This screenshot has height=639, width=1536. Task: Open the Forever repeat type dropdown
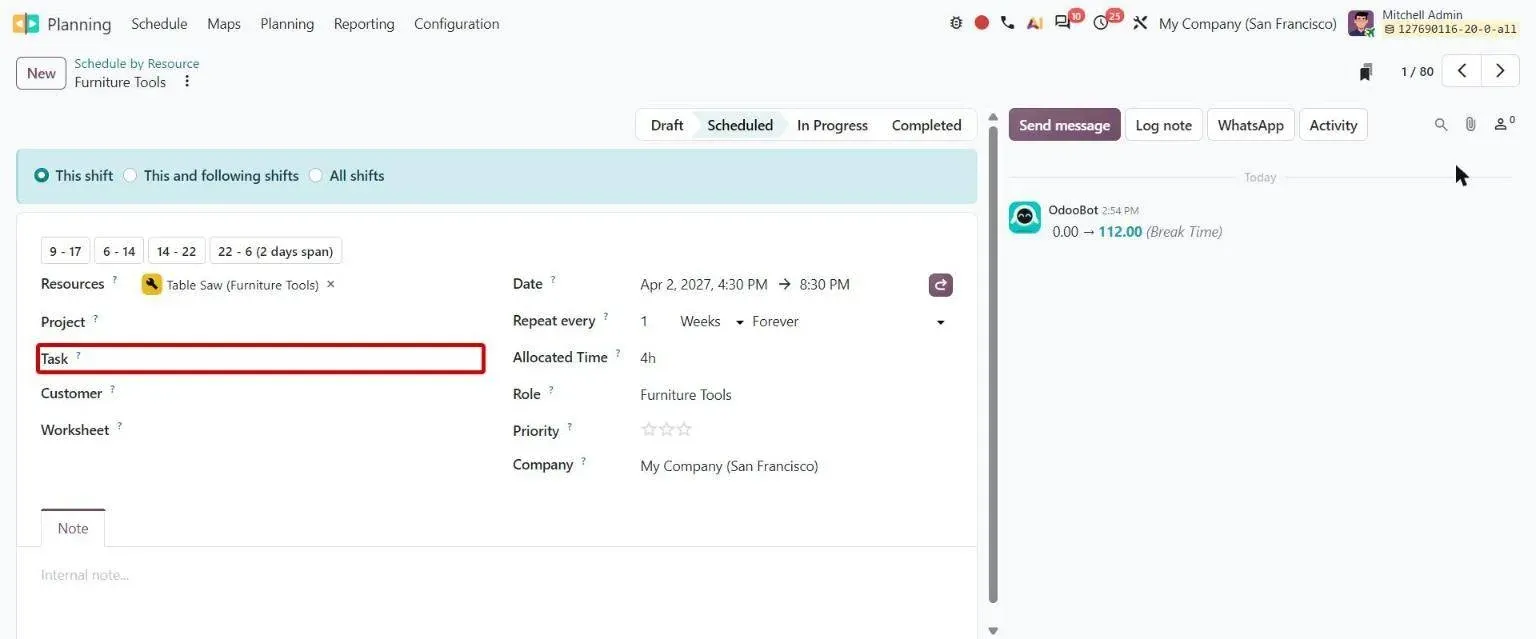click(849, 321)
